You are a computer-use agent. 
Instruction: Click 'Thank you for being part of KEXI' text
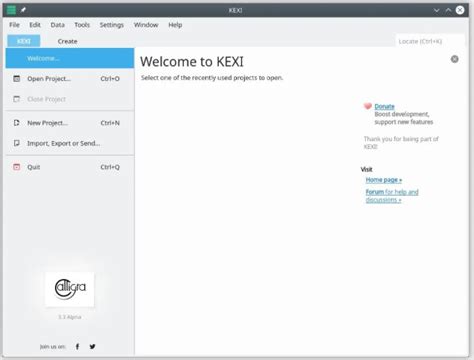(x=401, y=143)
